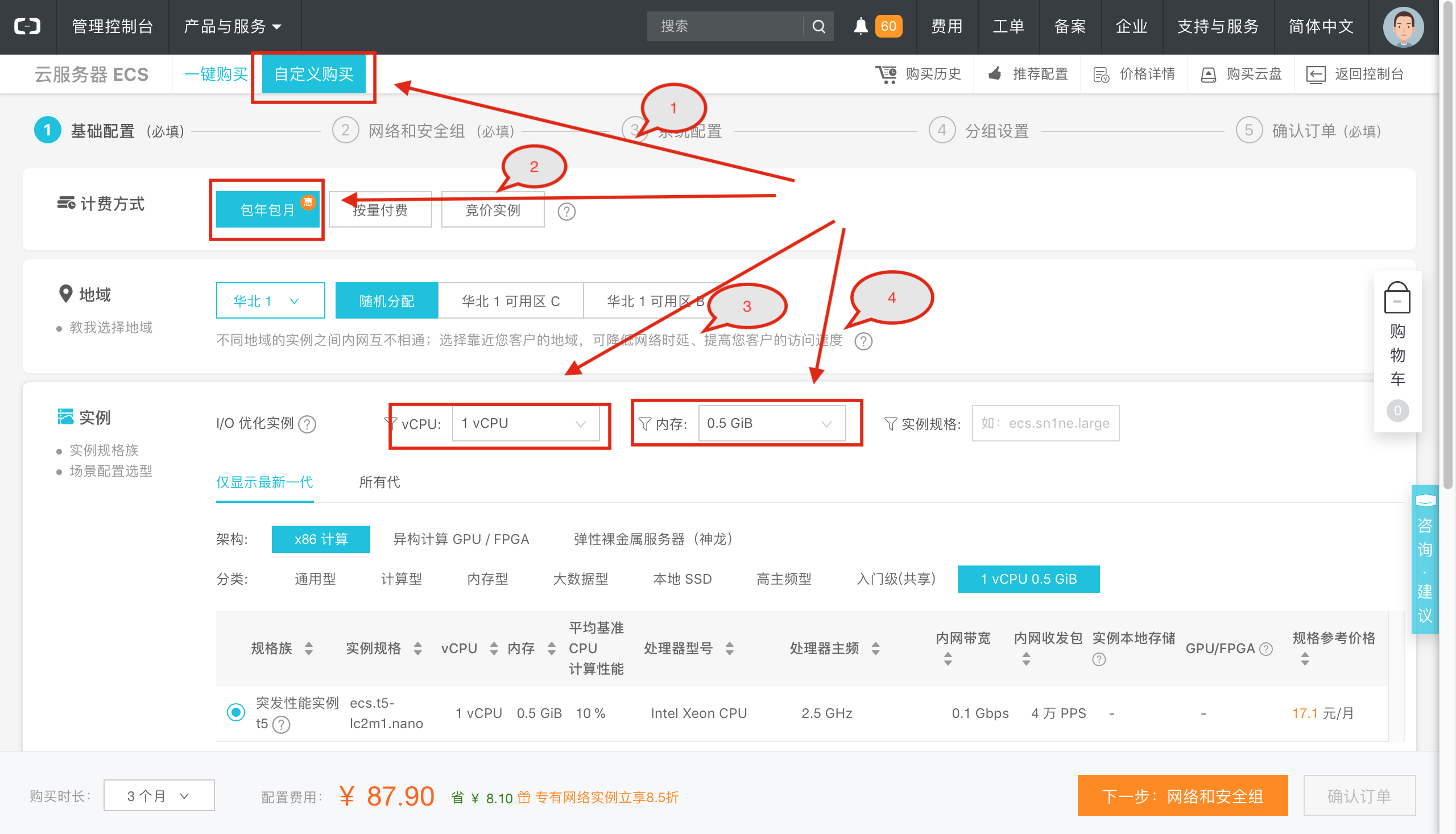Select 异构计算 GPU / FPGA architecture
Viewport: 1456px width, 834px height.
[461, 539]
